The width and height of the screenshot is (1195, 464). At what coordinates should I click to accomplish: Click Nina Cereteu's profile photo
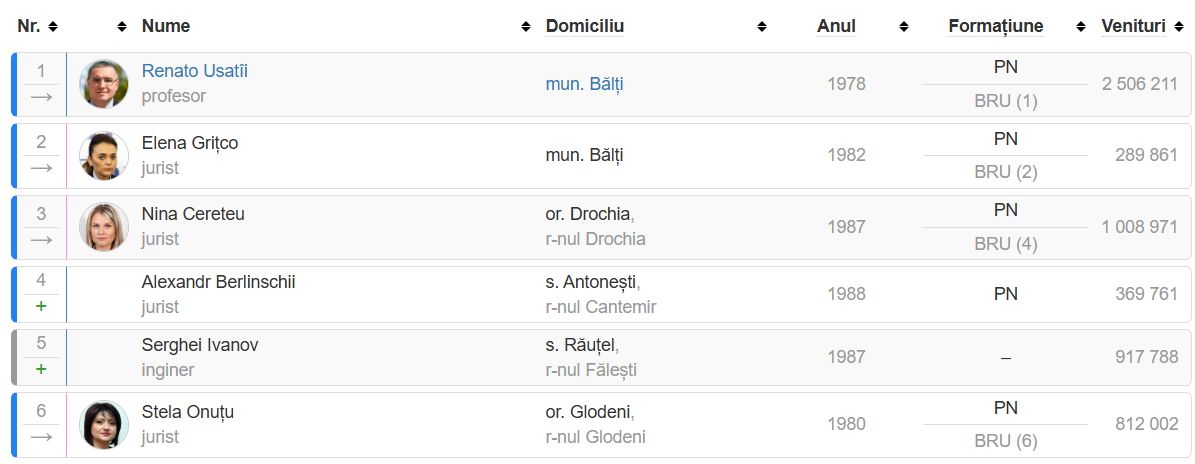click(104, 226)
